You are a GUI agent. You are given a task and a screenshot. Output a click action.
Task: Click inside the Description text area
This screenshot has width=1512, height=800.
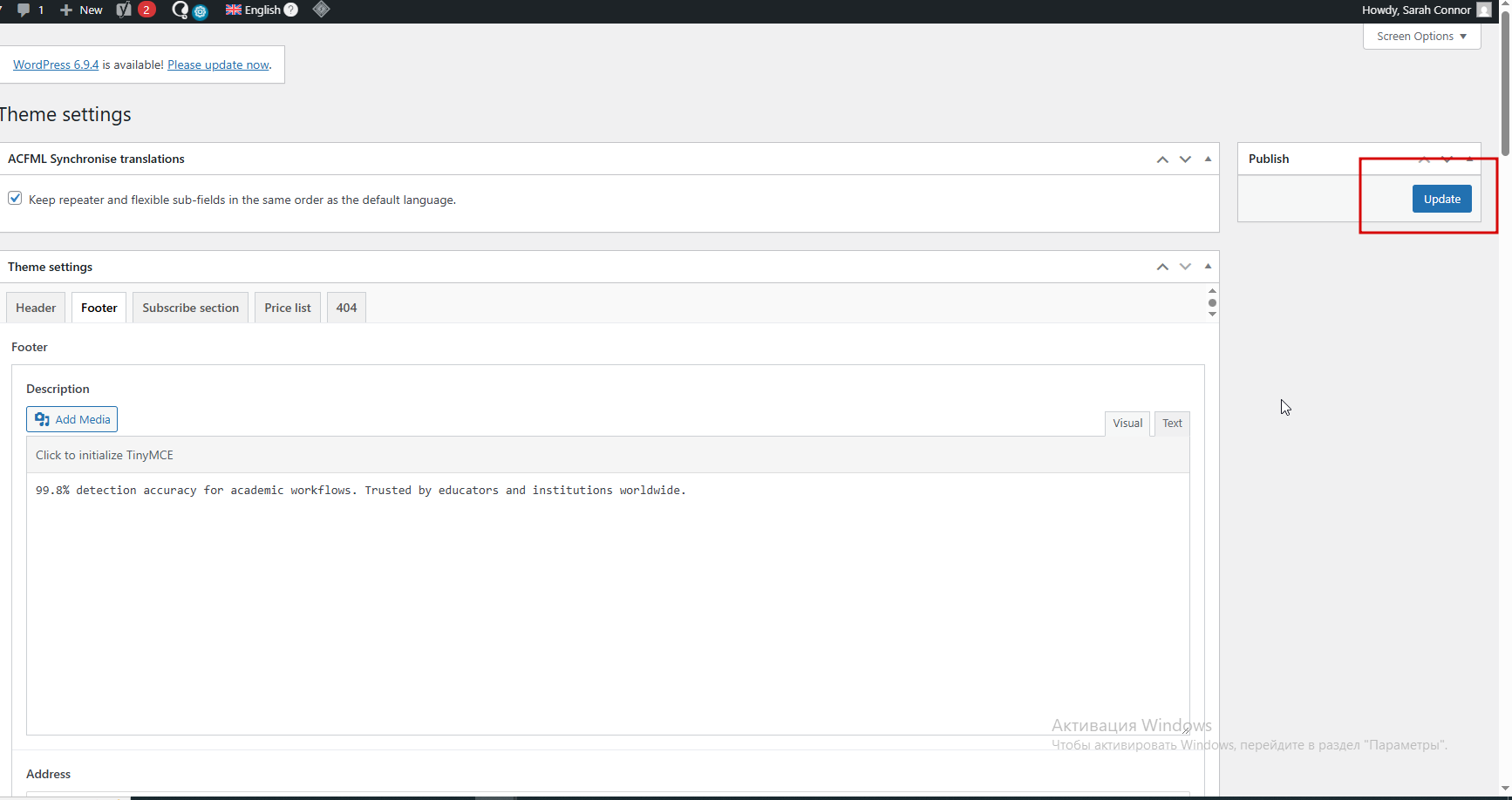click(x=608, y=604)
